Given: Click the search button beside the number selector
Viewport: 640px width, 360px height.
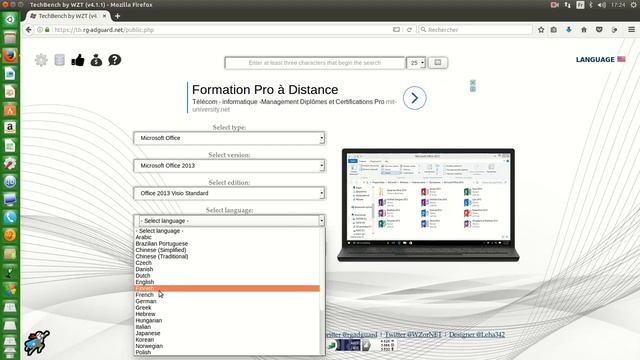Looking at the screenshot, I should [438, 63].
